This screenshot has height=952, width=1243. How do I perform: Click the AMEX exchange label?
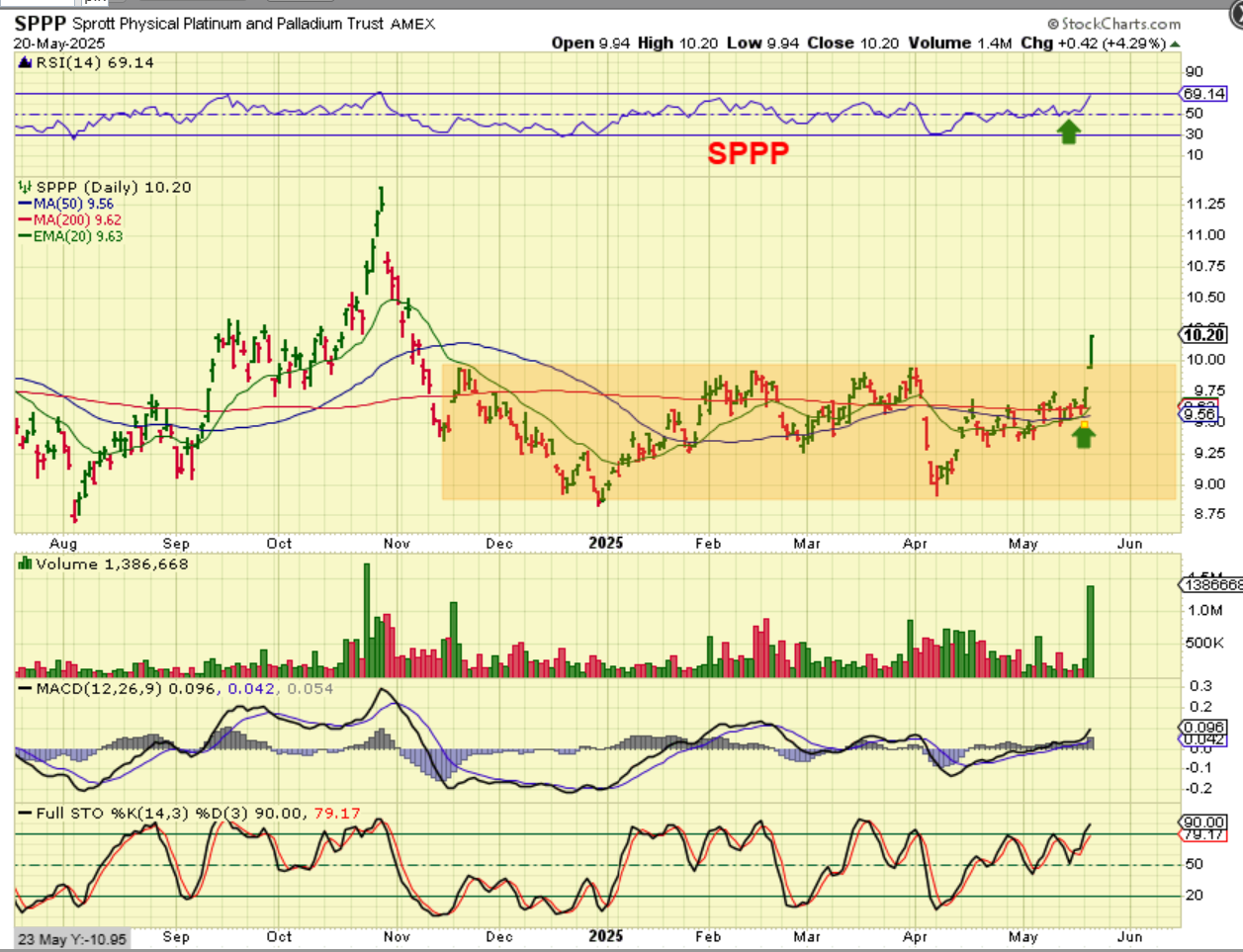click(413, 24)
